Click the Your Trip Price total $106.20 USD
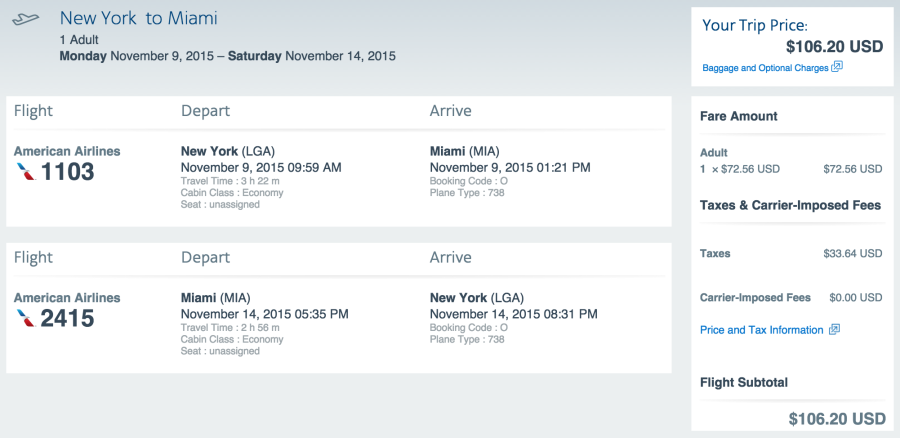The image size is (900, 438). point(835,46)
